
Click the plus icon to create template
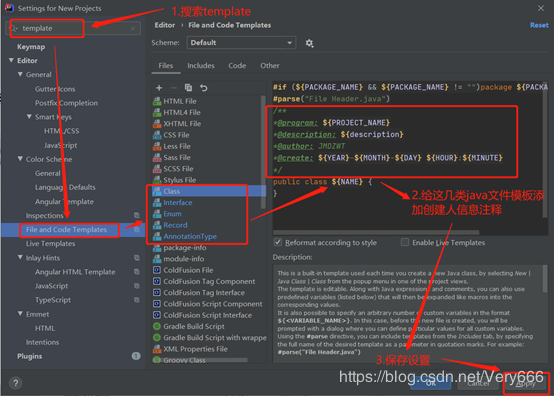coord(159,88)
